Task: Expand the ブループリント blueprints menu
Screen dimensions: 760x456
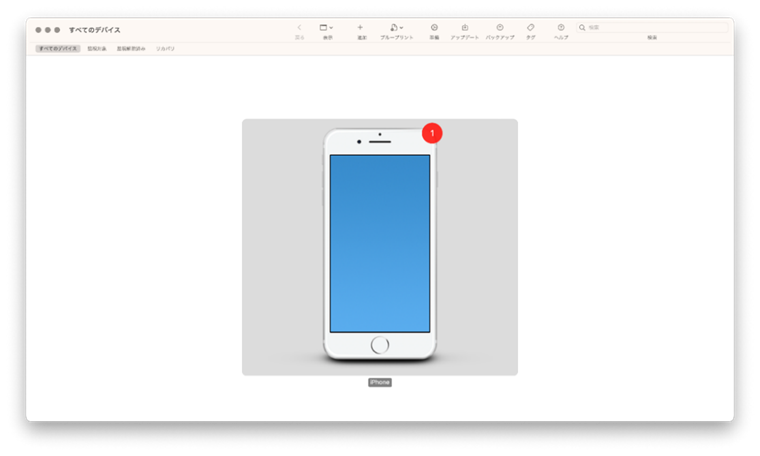Action: click(x=396, y=28)
